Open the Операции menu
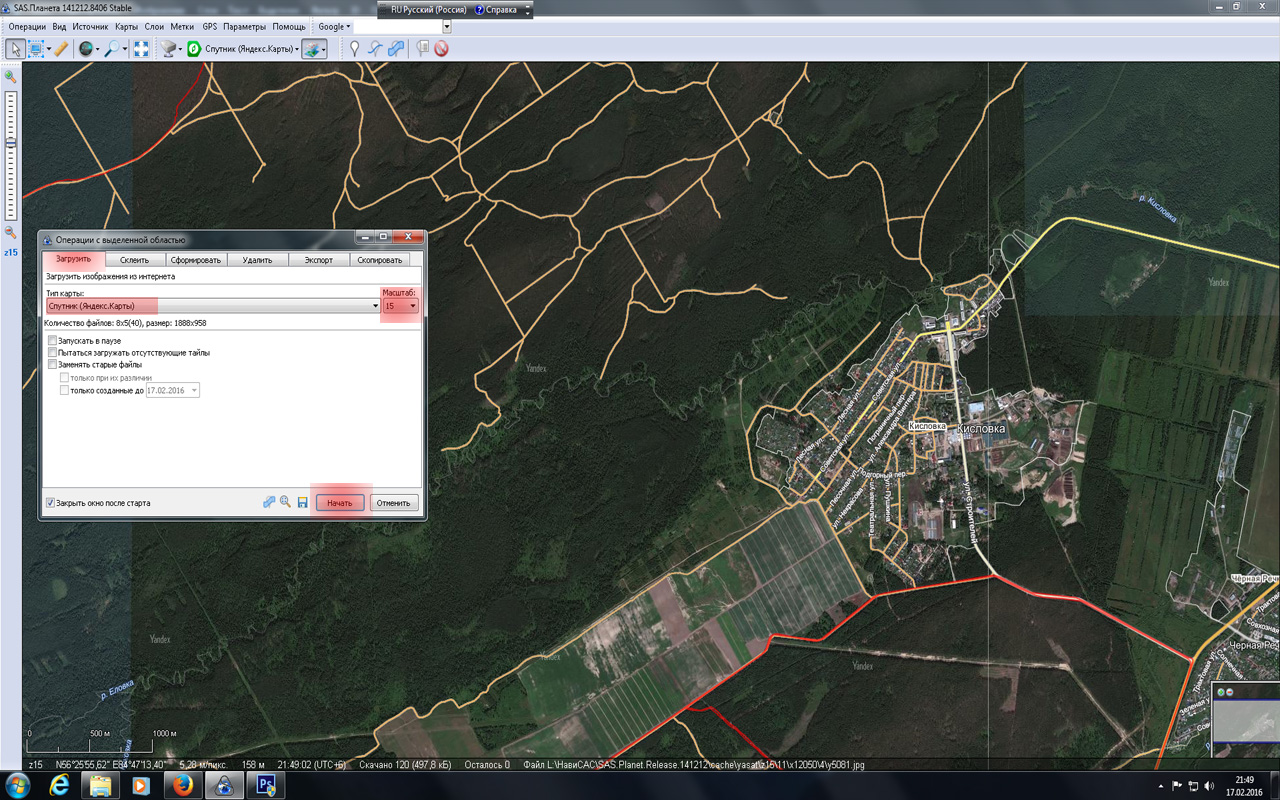The height and width of the screenshot is (800, 1280). tap(27, 27)
